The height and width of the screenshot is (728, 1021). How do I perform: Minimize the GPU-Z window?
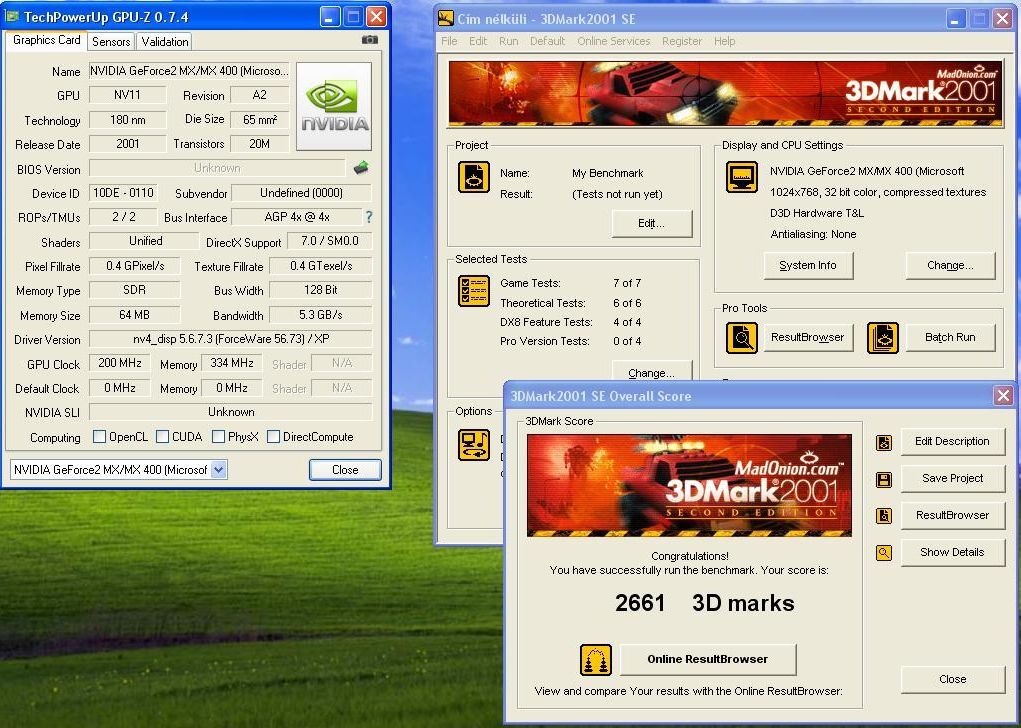329,17
